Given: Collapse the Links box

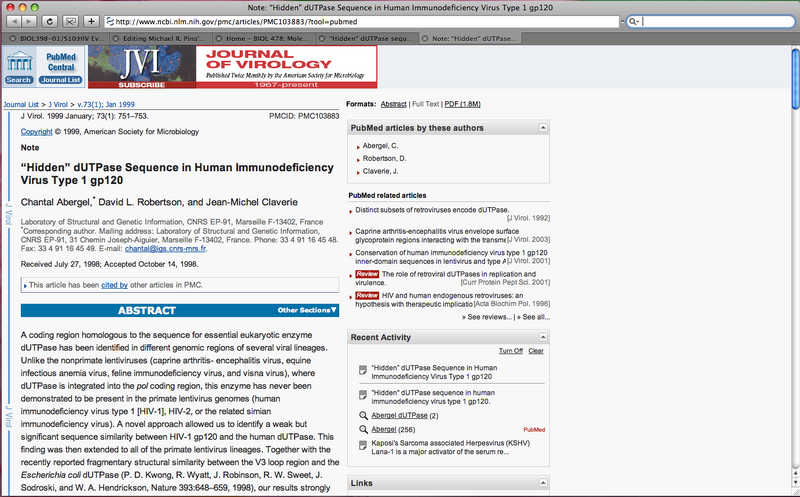Looking at the screenshot, I should (x=543, y=483).
